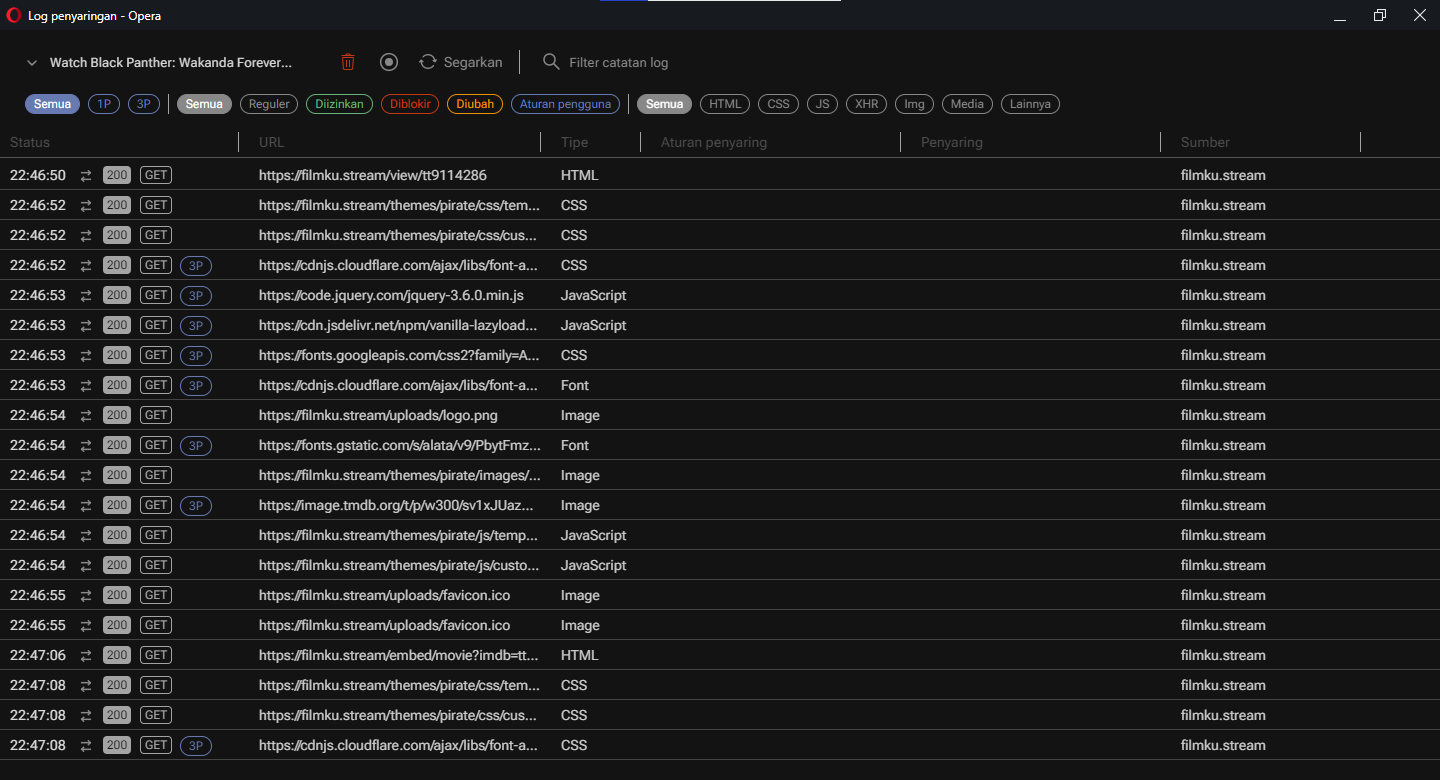The height and width of the screenshot is (780, 1440).
Task: Click the search magnifier icon
Action: [x=550, y=61]
